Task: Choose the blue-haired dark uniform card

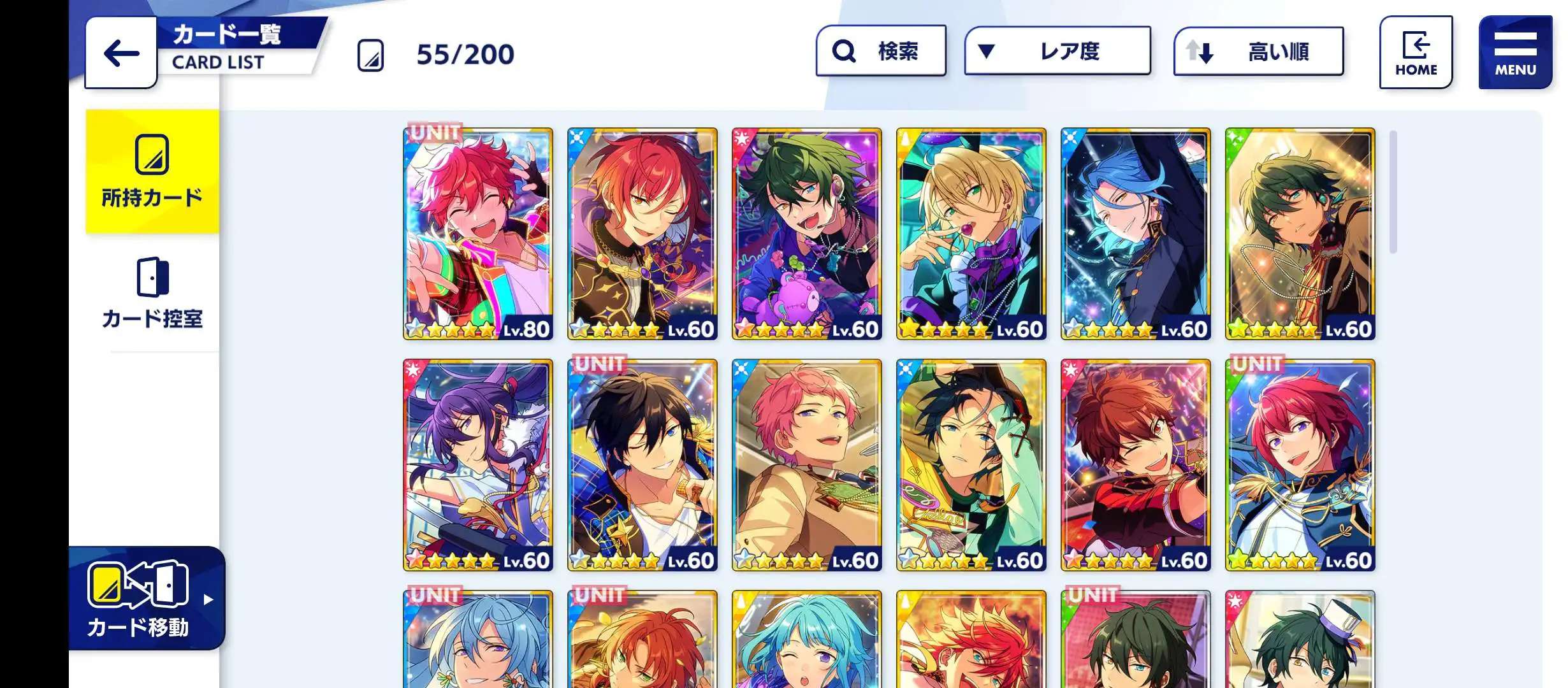Action: point(1136,234)
